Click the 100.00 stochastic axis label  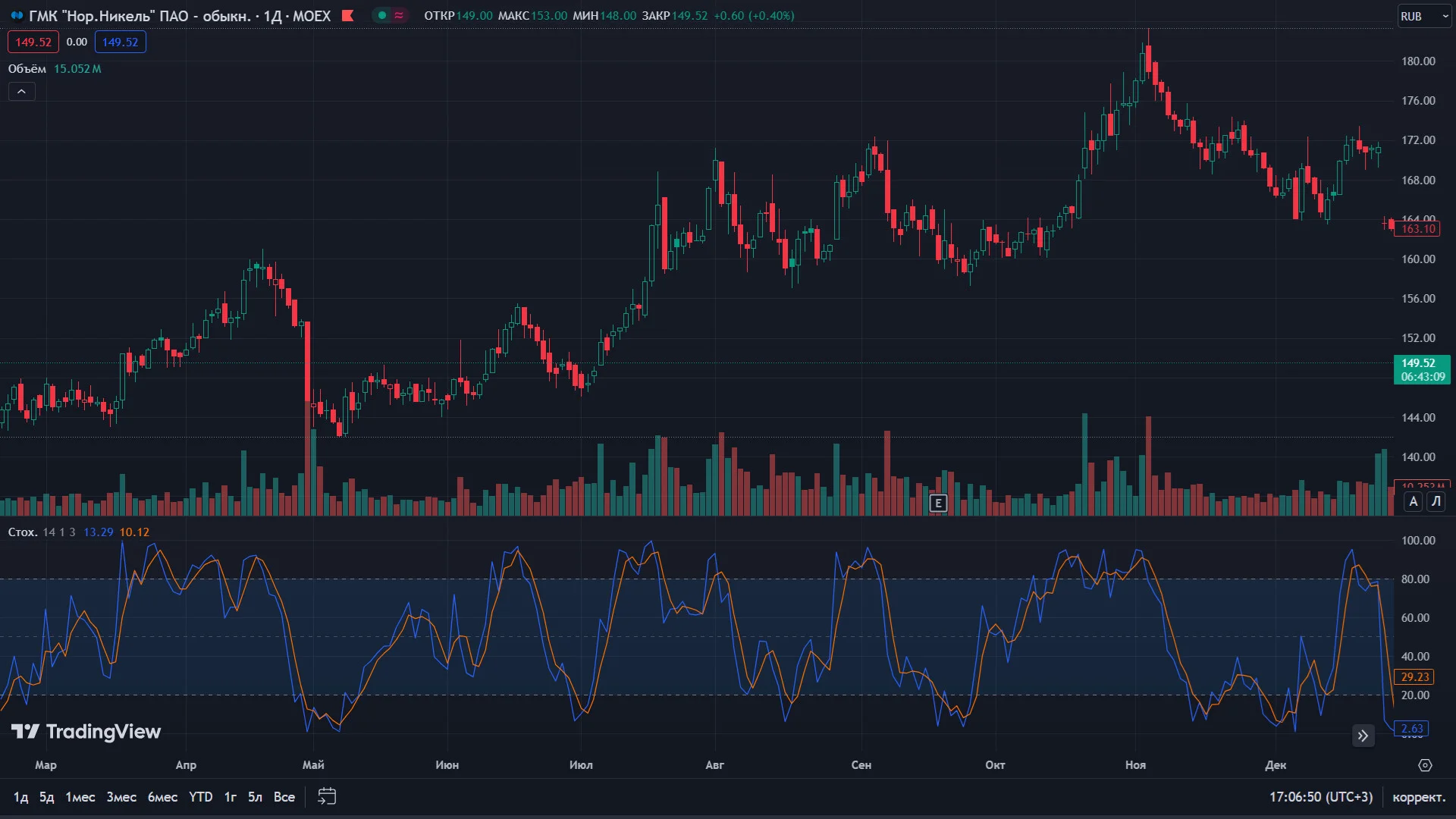(x=1418, y=541)
